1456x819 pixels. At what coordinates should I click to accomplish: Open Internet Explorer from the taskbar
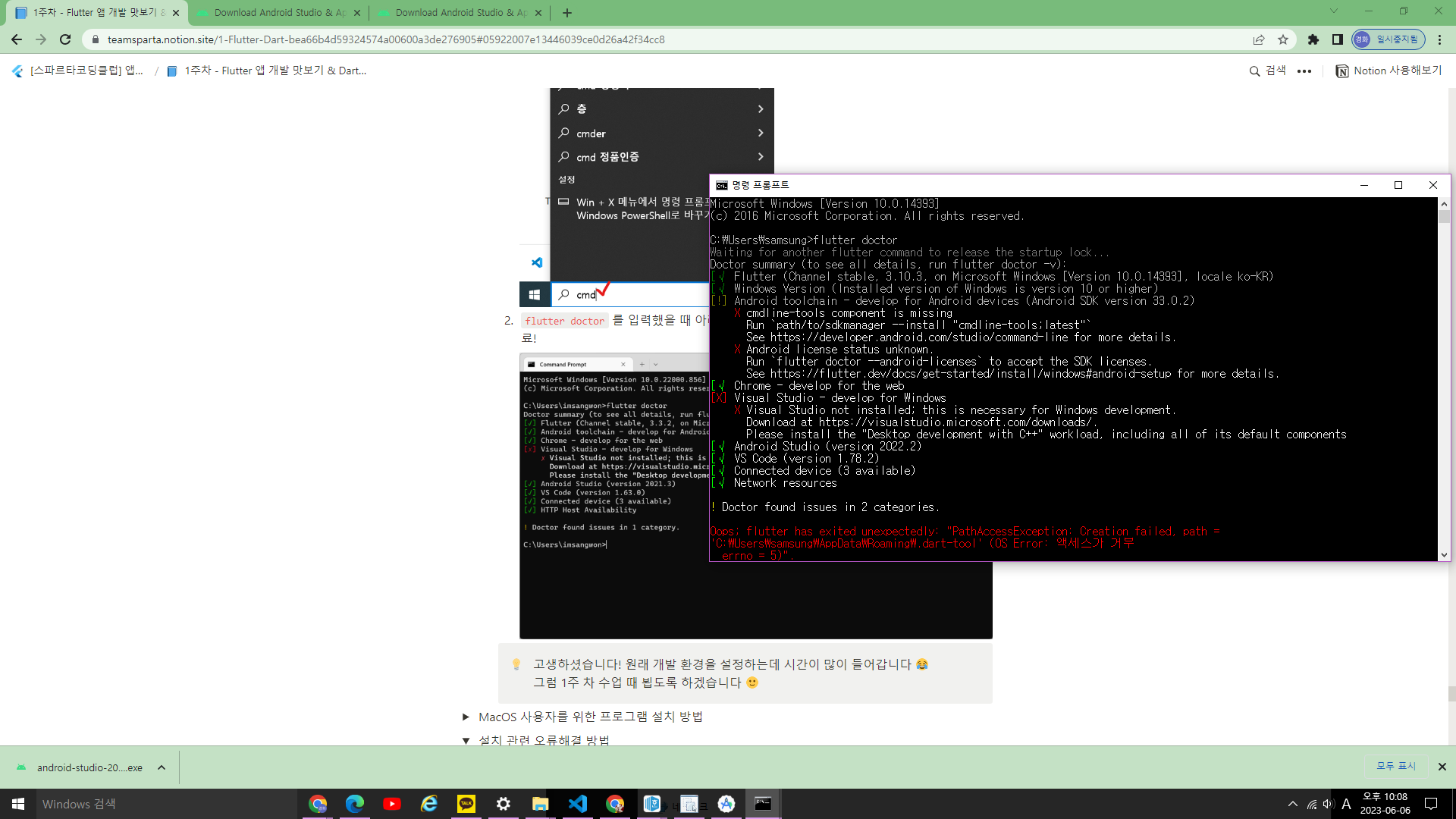[x=429, y=804]
